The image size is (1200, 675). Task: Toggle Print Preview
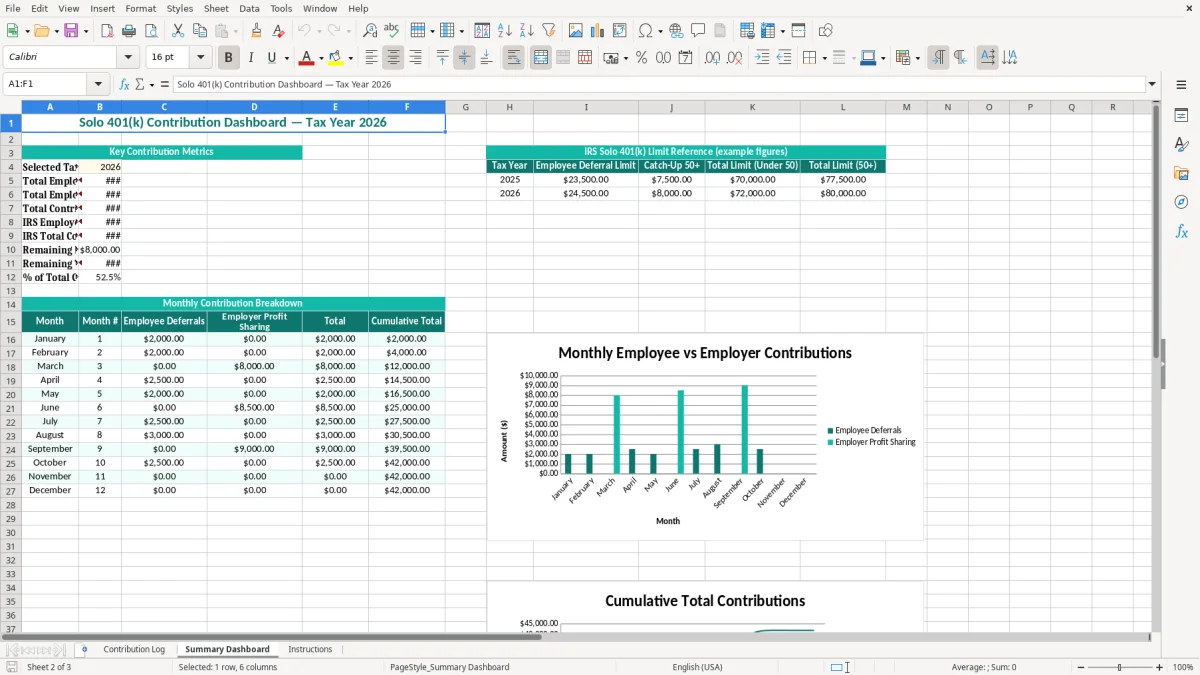pos(150,31)
